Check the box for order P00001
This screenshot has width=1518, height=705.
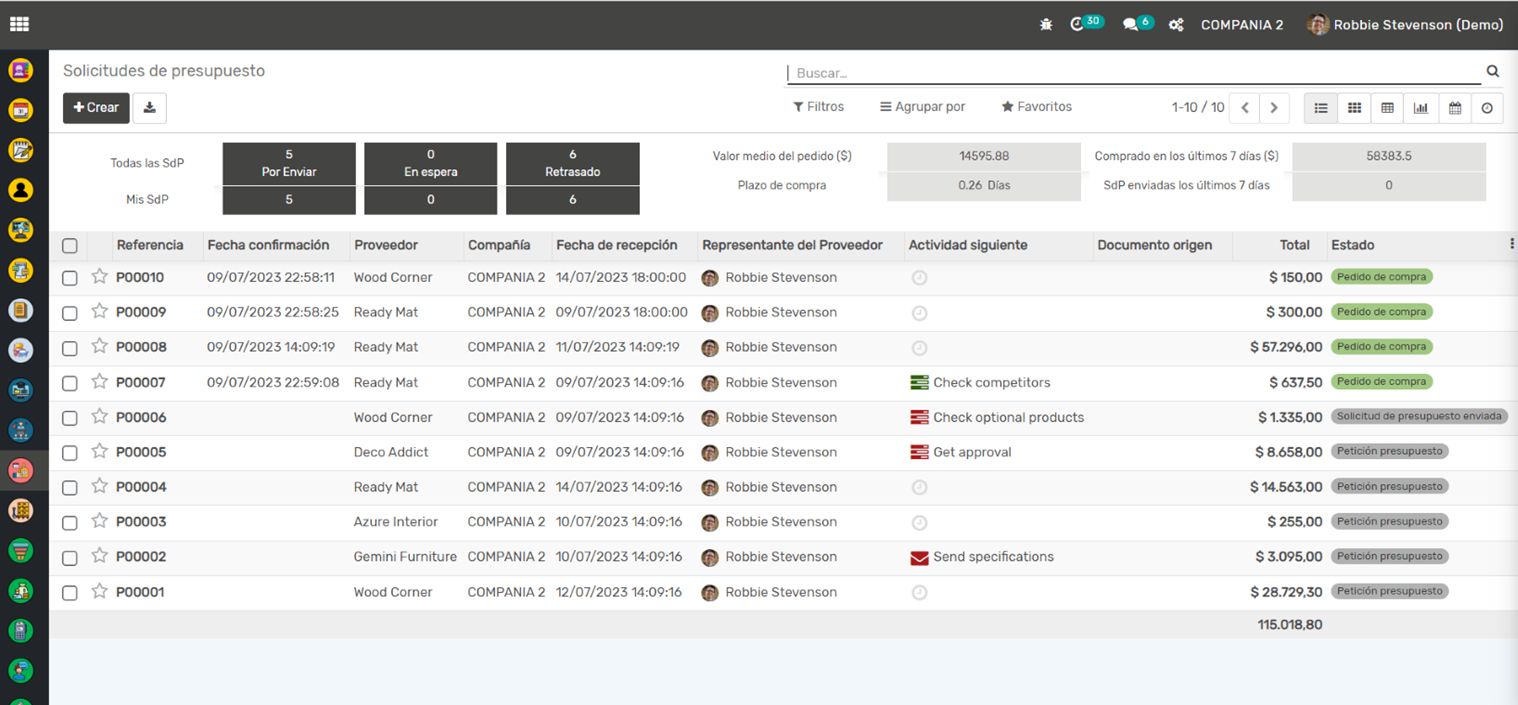(x=70, y=593)
